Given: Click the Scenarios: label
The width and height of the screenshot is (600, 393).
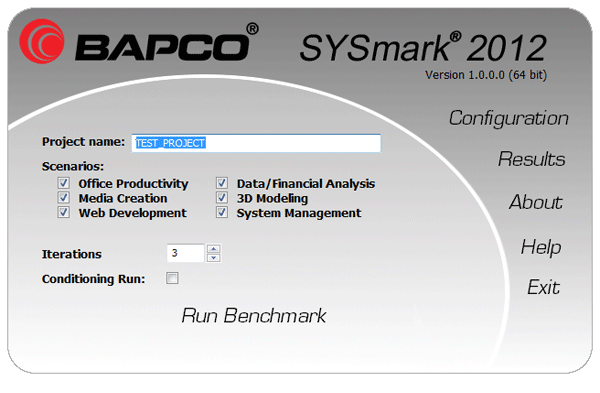Looking at the screenshot, I should click(73, 166).
